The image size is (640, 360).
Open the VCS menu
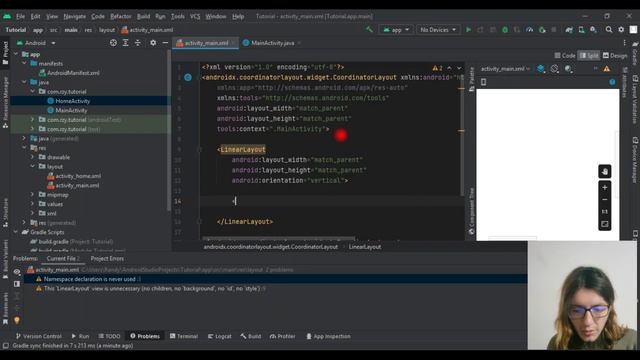(195, 16)
